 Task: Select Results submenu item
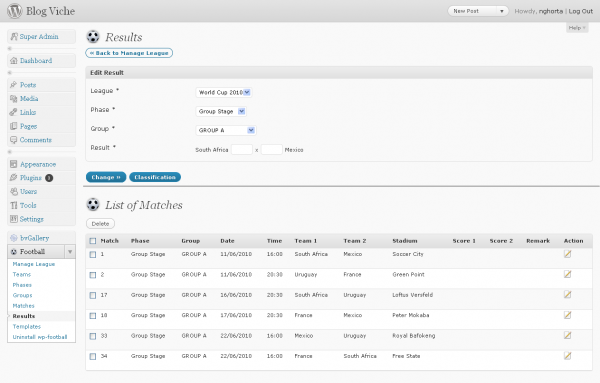coord(23,316)
